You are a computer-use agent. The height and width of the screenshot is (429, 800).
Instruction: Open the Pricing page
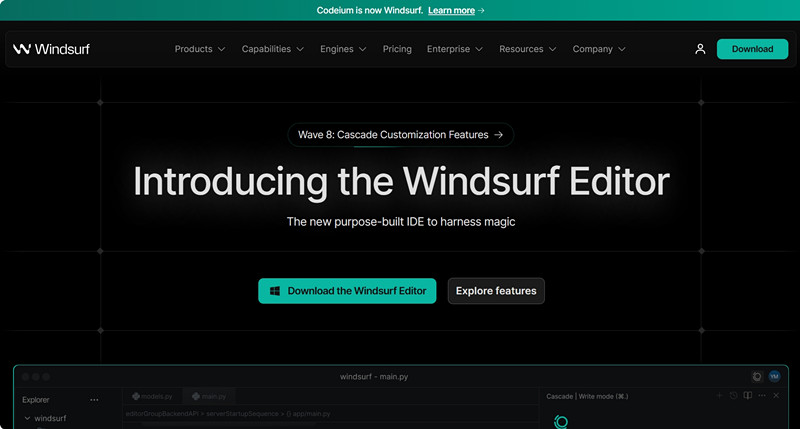pyautogui.click(x=397, y=49)
